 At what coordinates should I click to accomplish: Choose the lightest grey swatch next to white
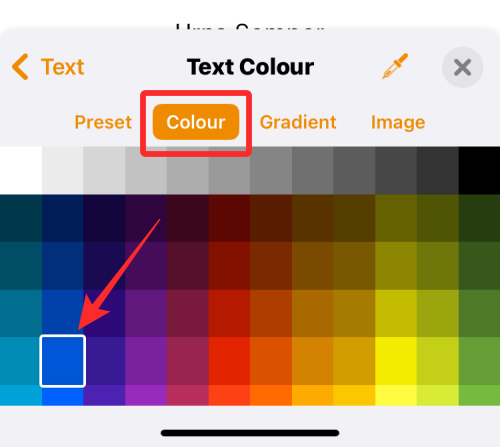[63, 170]
